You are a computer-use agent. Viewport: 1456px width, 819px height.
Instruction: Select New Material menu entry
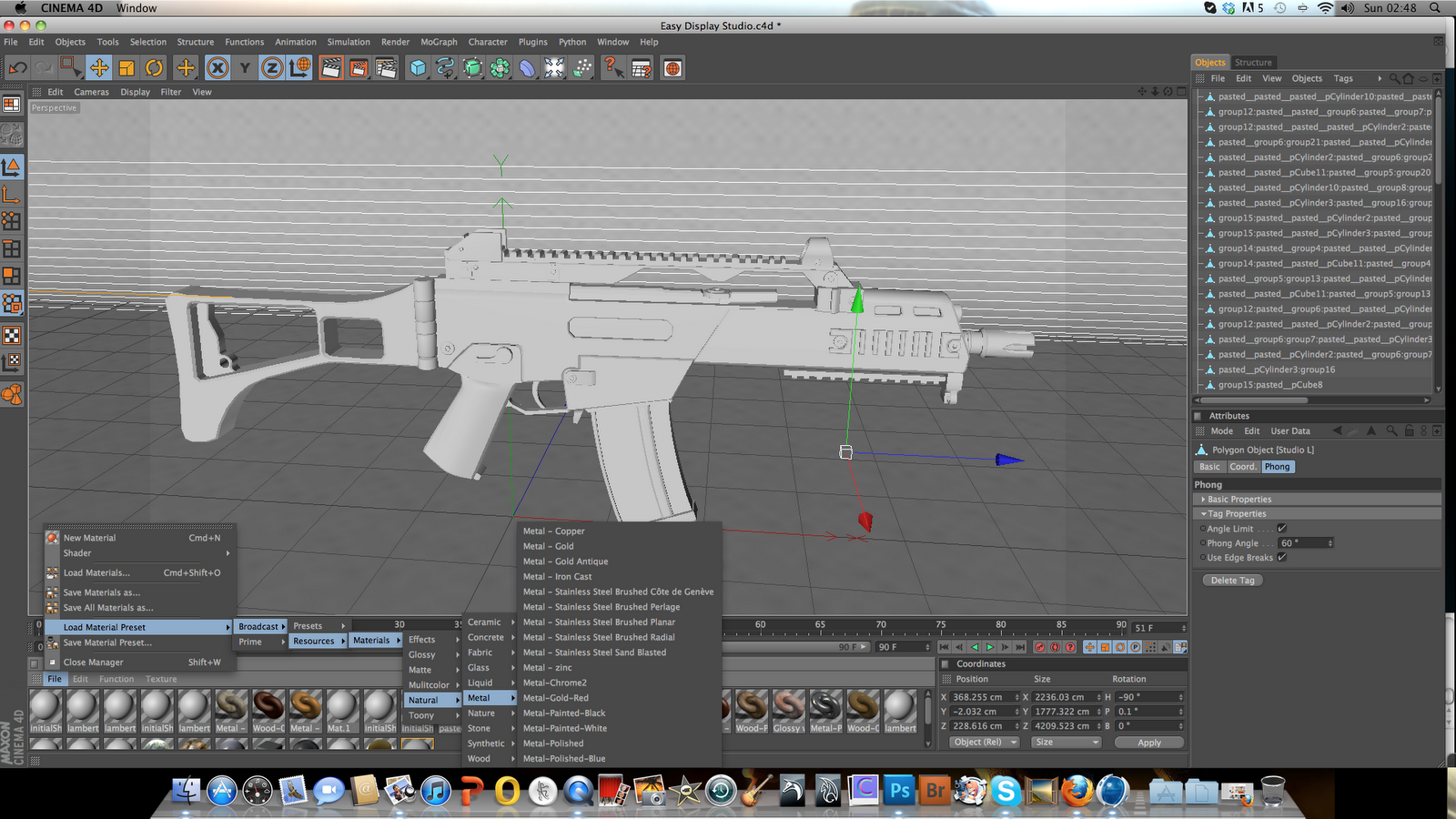click(x=140, y=539)
